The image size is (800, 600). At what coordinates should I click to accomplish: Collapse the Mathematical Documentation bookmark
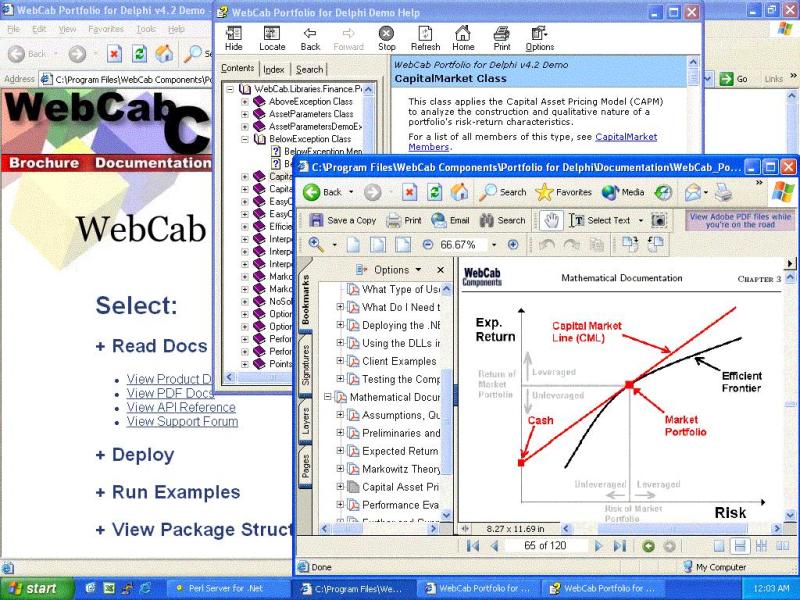[328, 397]
